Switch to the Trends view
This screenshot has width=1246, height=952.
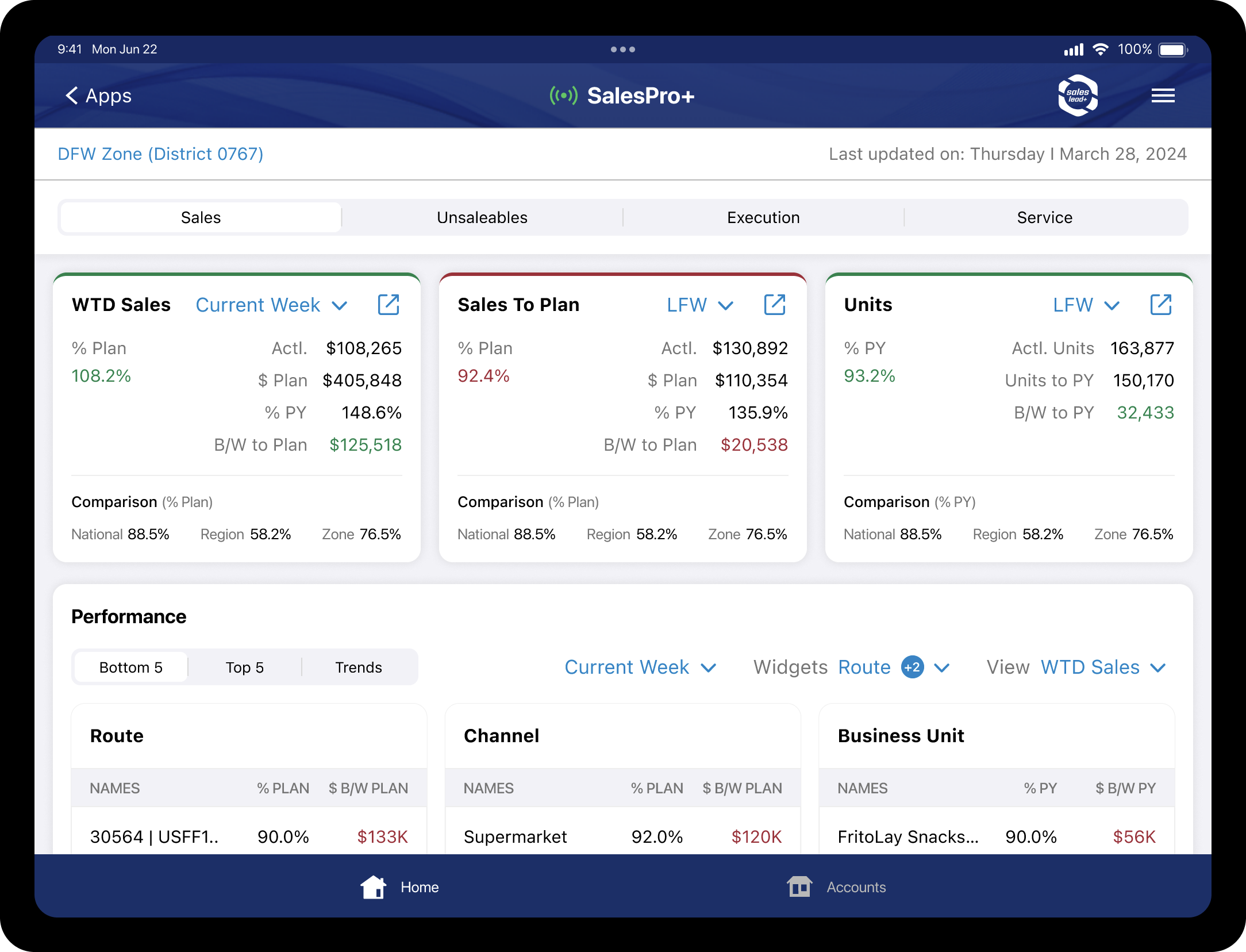[358, 667]
